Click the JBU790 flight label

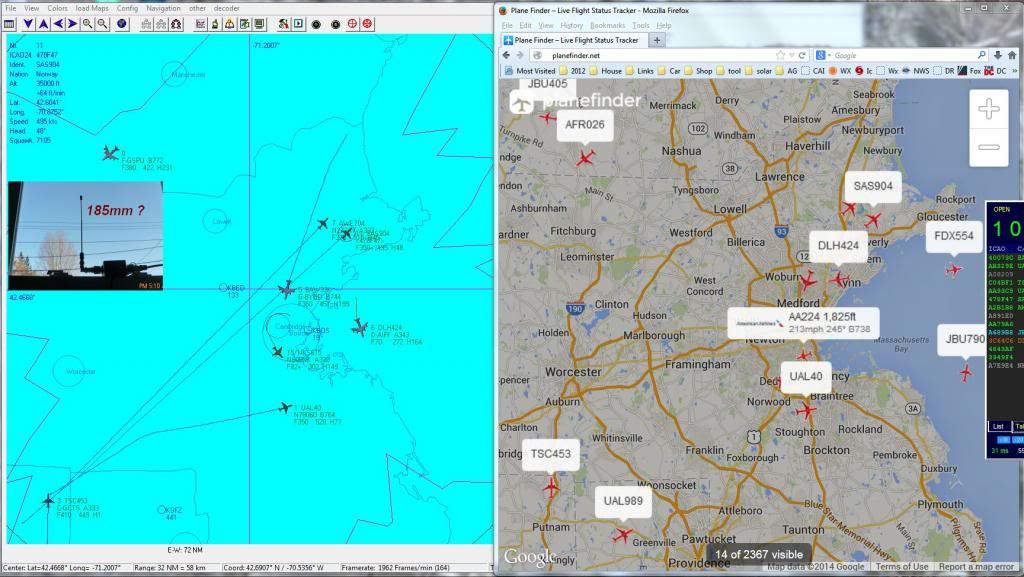pyautogui.click(x=964, y=339)
